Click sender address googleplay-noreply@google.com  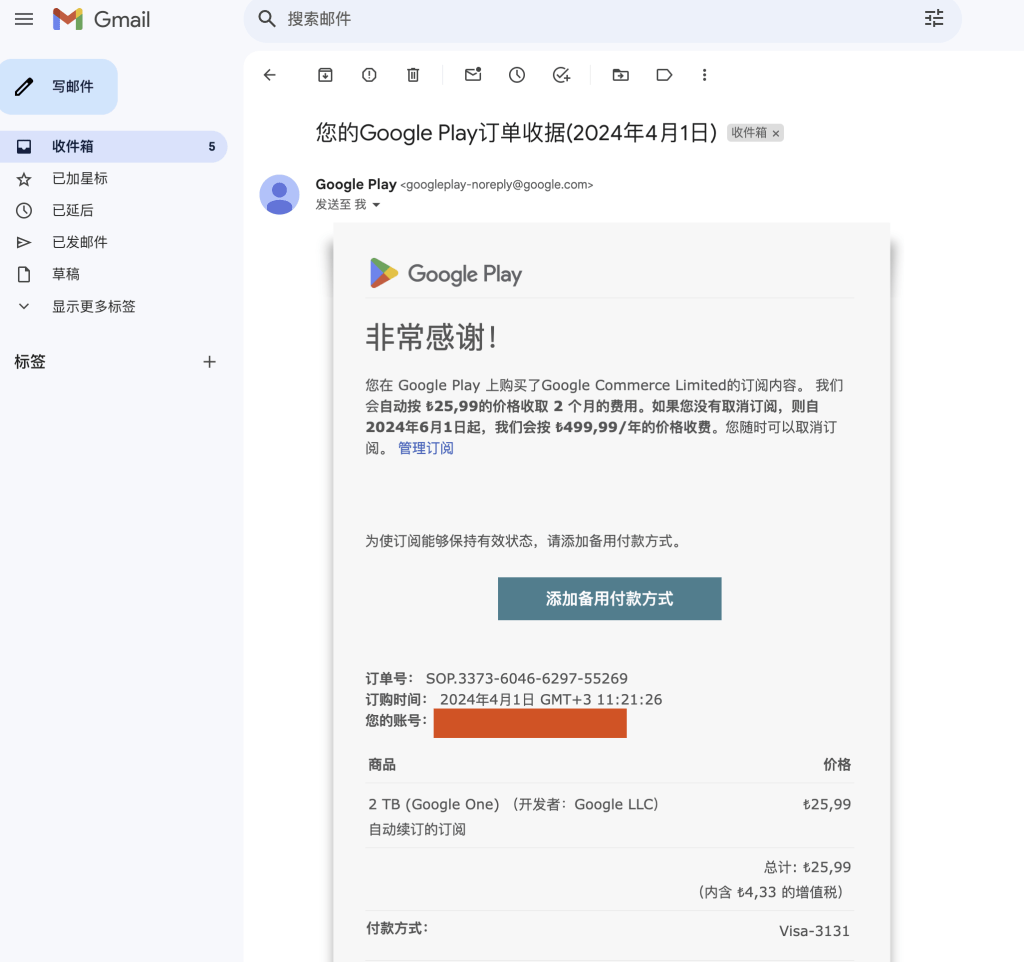[496, 185]
